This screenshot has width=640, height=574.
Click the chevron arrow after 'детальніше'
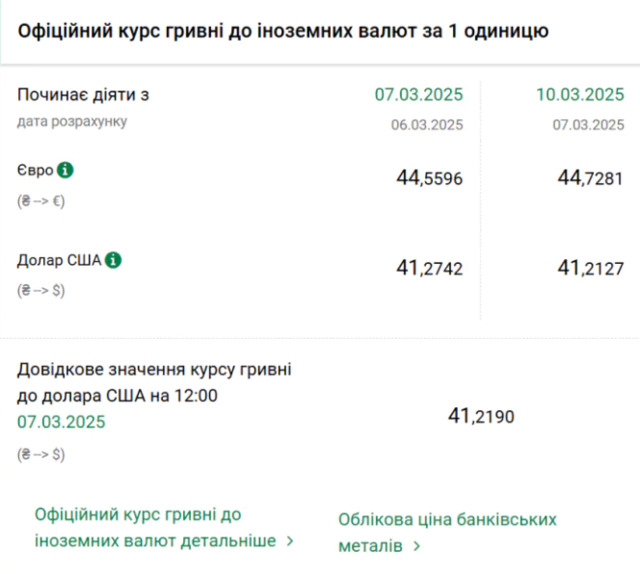pos(290,541)
